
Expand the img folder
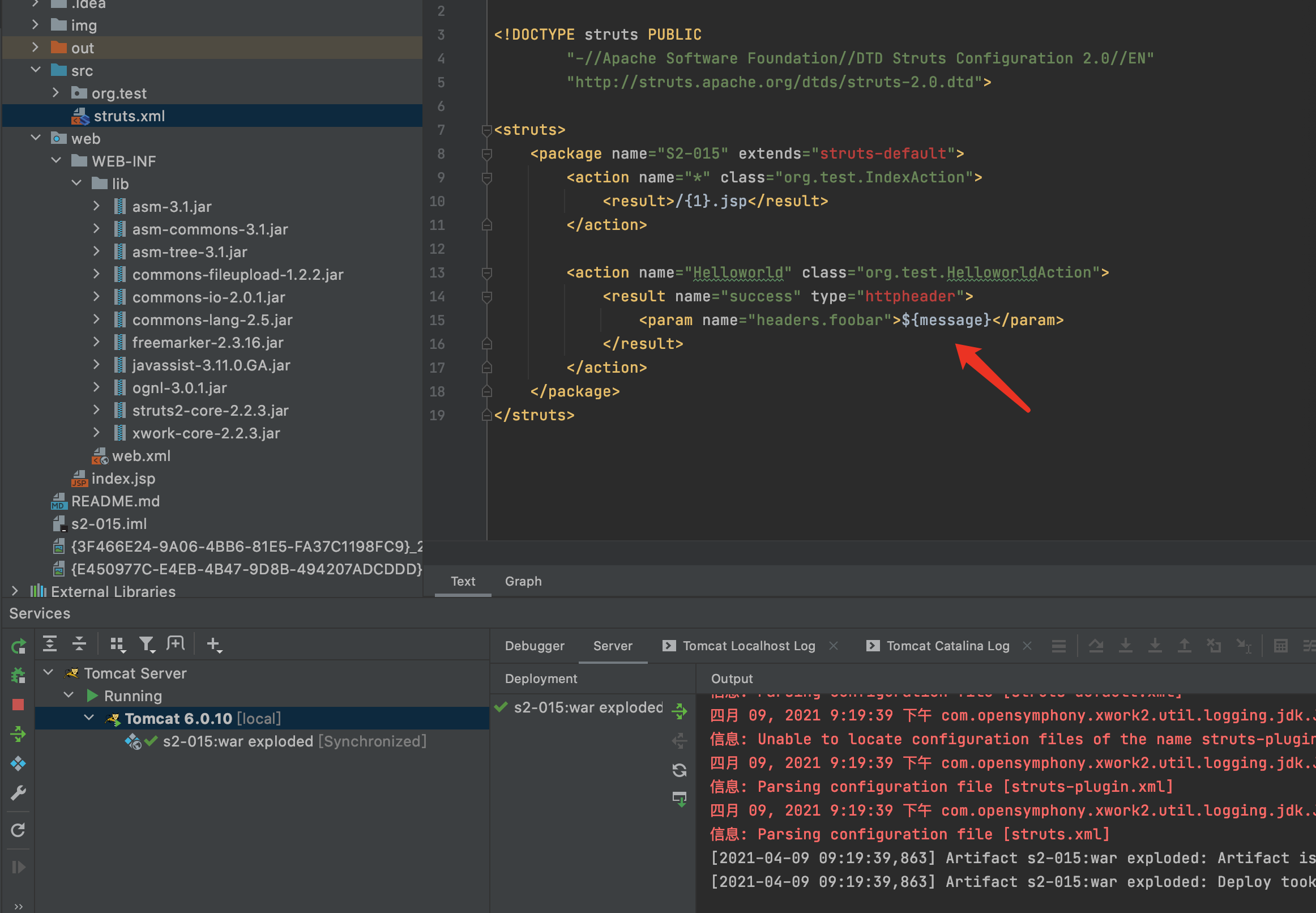coord(36,24)
